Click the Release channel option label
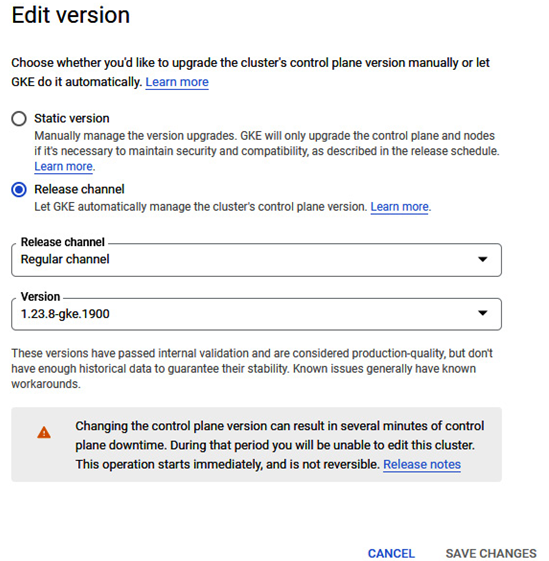 (x=79, y=189)
